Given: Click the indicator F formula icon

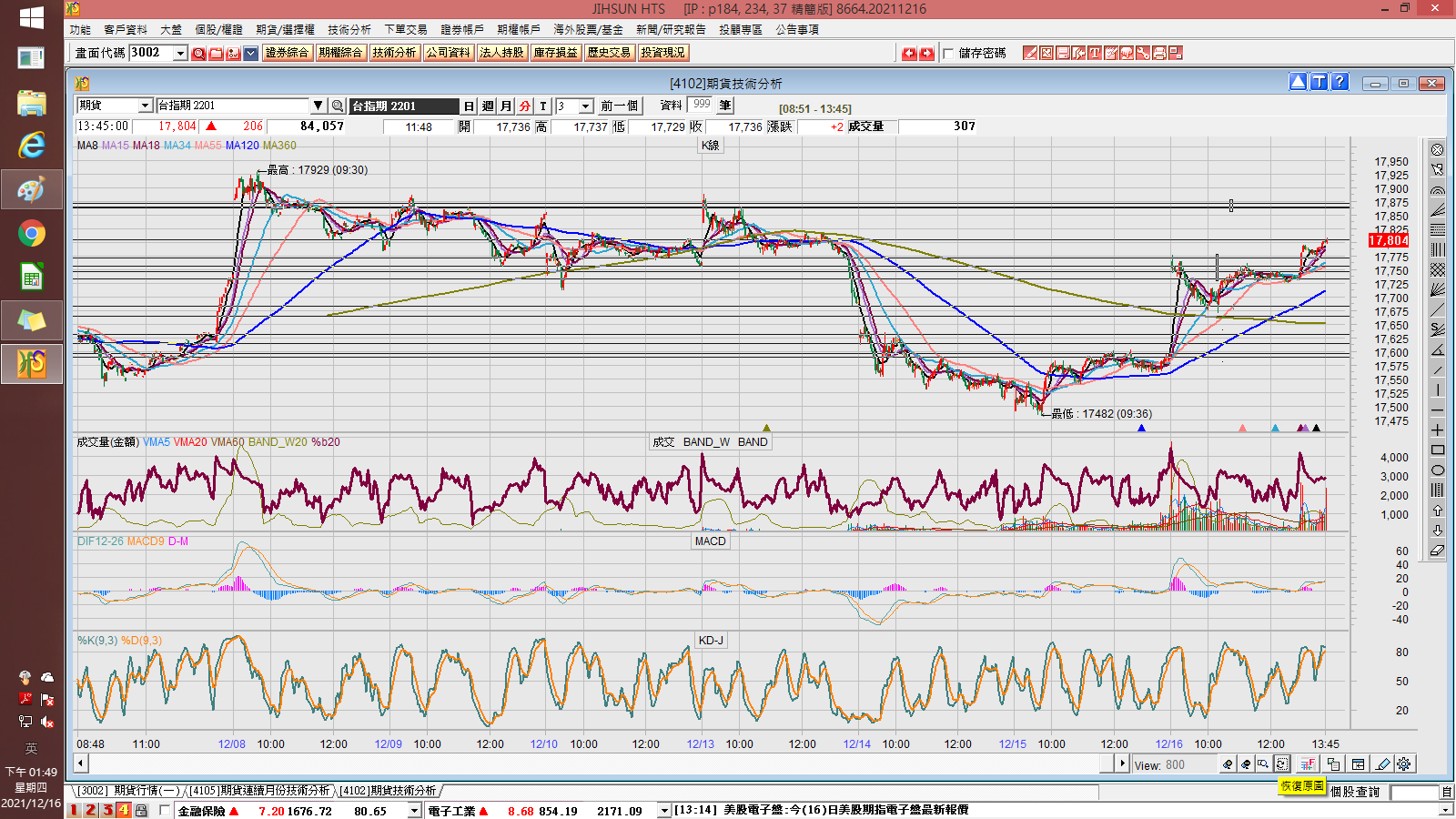Looking at the screenshot, I should point(1308,764).
